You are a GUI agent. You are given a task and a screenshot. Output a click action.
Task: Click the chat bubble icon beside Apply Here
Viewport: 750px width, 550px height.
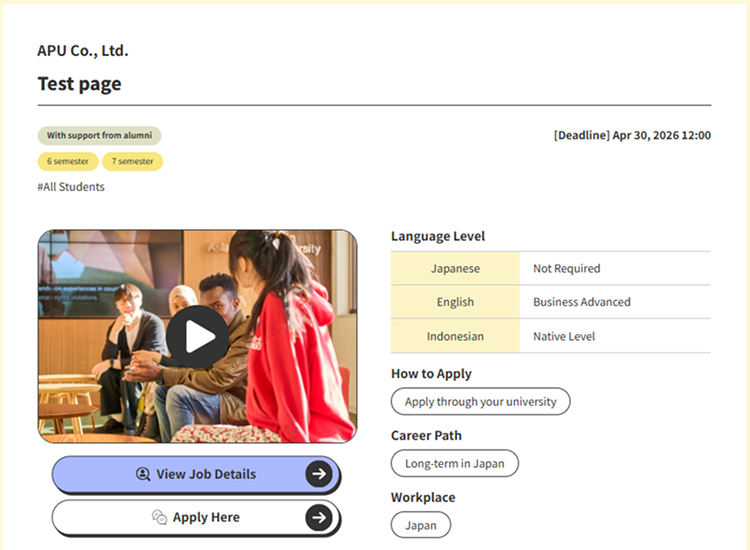[159, 517]
